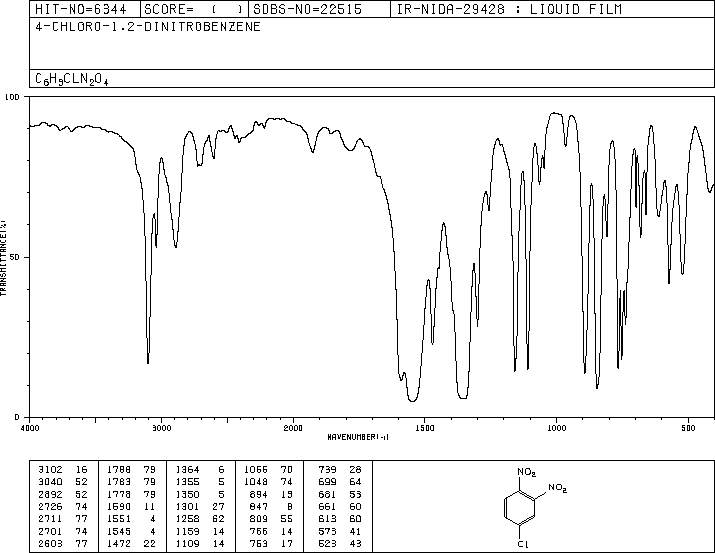715x553 pixels.
Task: Click the 1545 peak entry
Action: click(131, 531)
